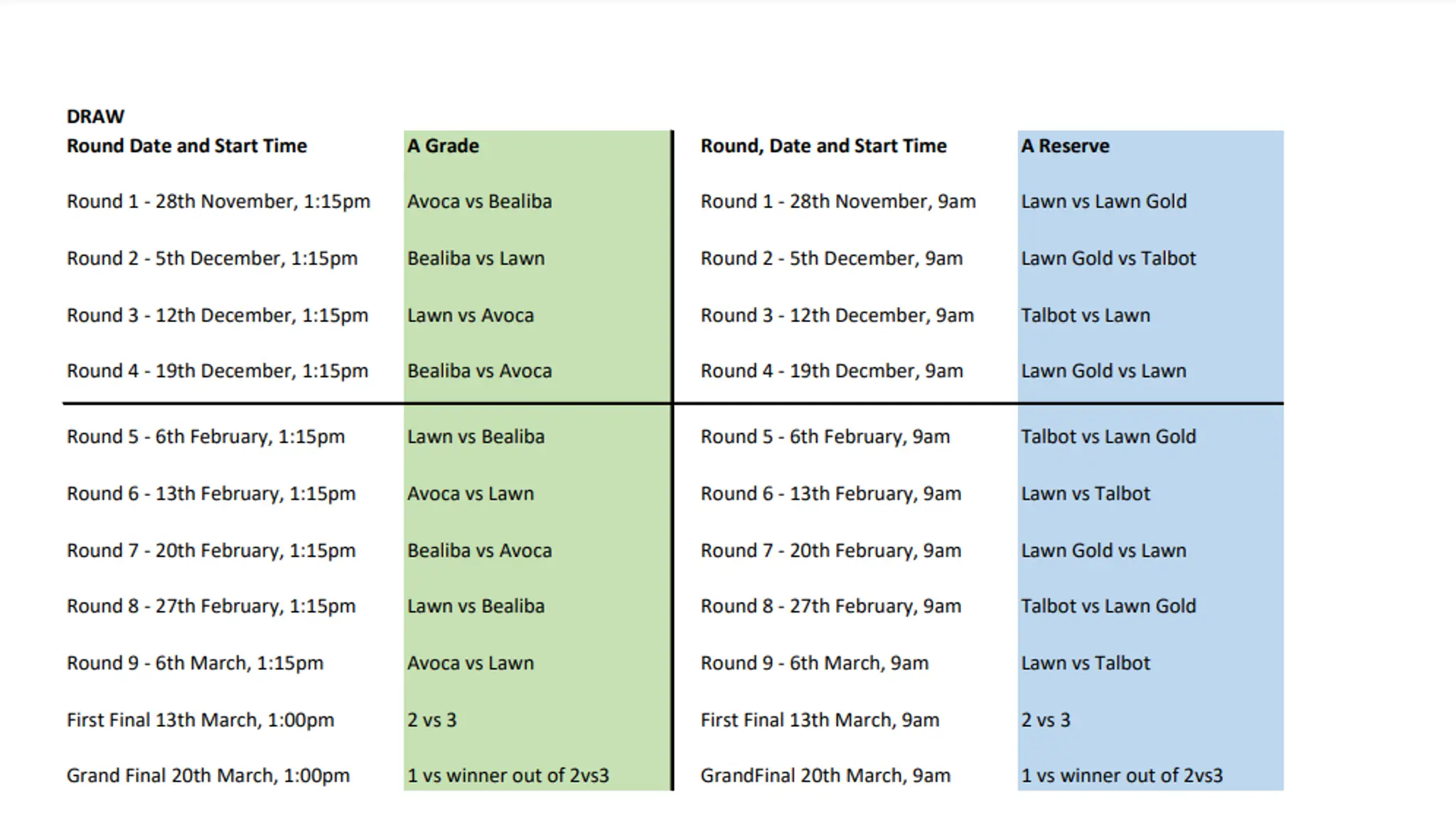This screenshot has height=820, width=1456.
Task: Select the Avoca vs Bealiba match text
Action: pos(479,202)
